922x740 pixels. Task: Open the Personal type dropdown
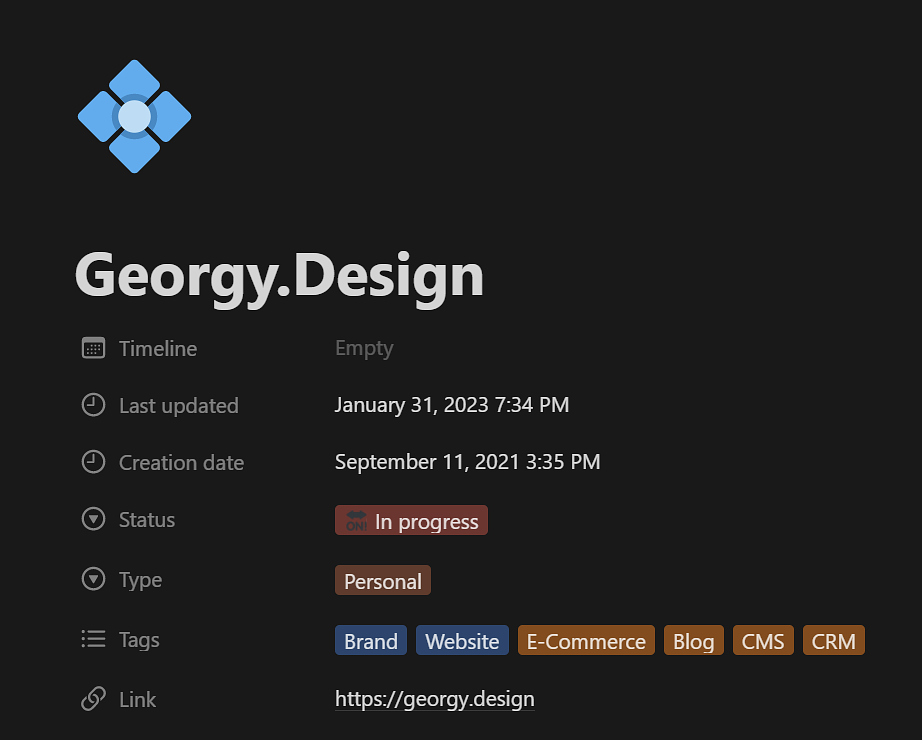click(x=382, y=581)
